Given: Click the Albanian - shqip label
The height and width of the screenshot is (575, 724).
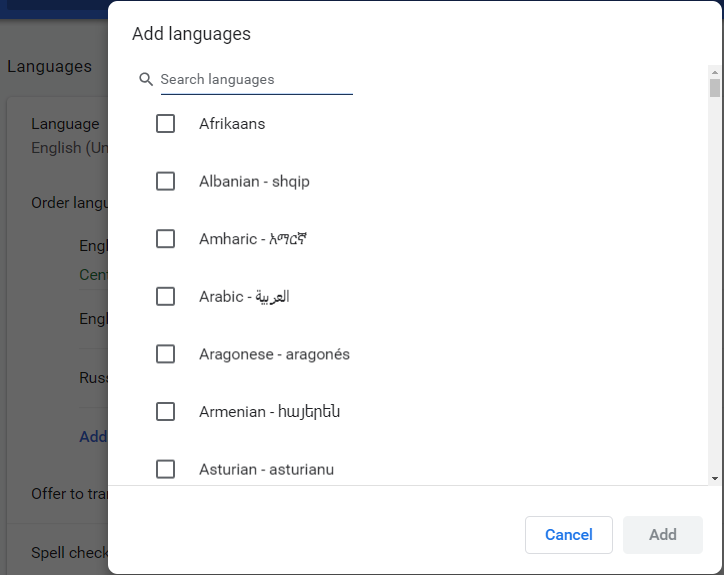Looking at the screenshot, I should click(254, 182).
